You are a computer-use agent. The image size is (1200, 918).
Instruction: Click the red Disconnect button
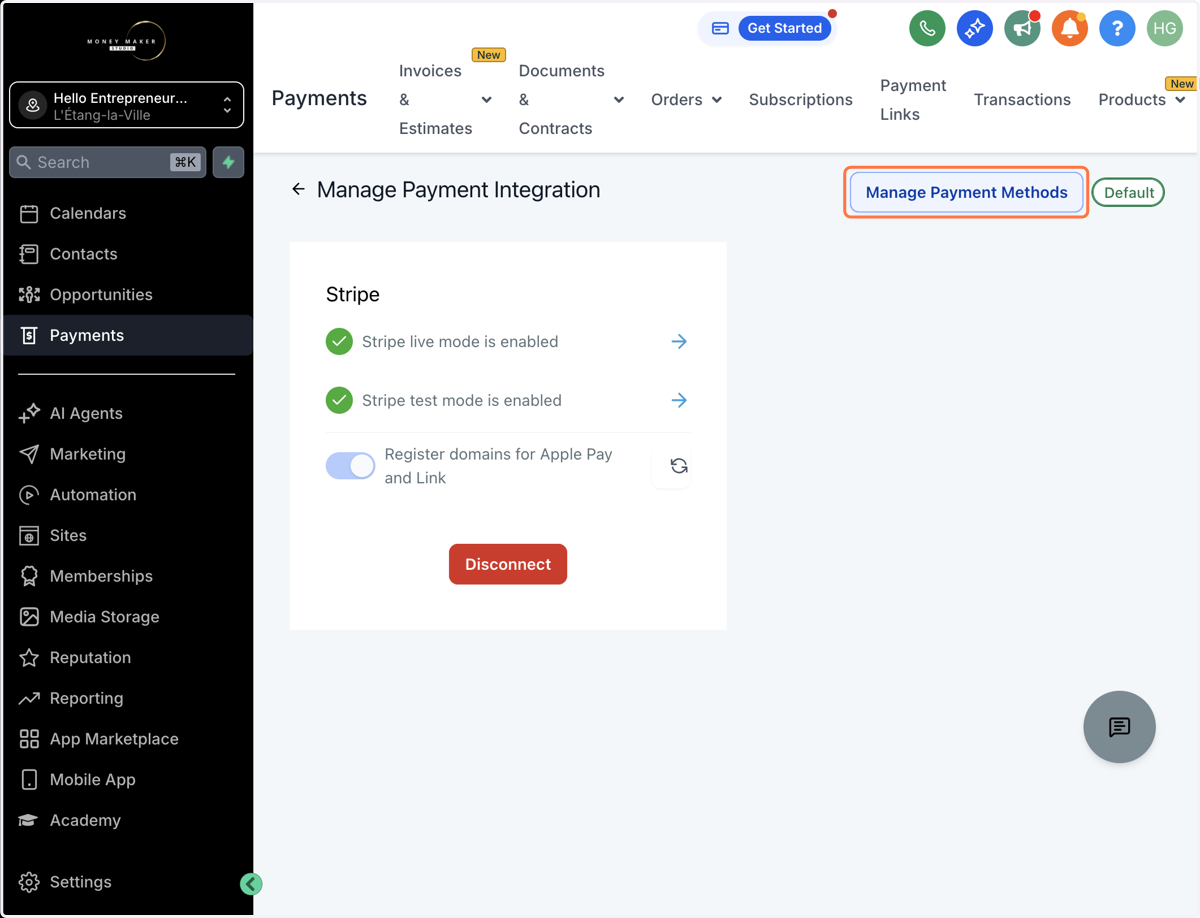click(x=508, y=564)
